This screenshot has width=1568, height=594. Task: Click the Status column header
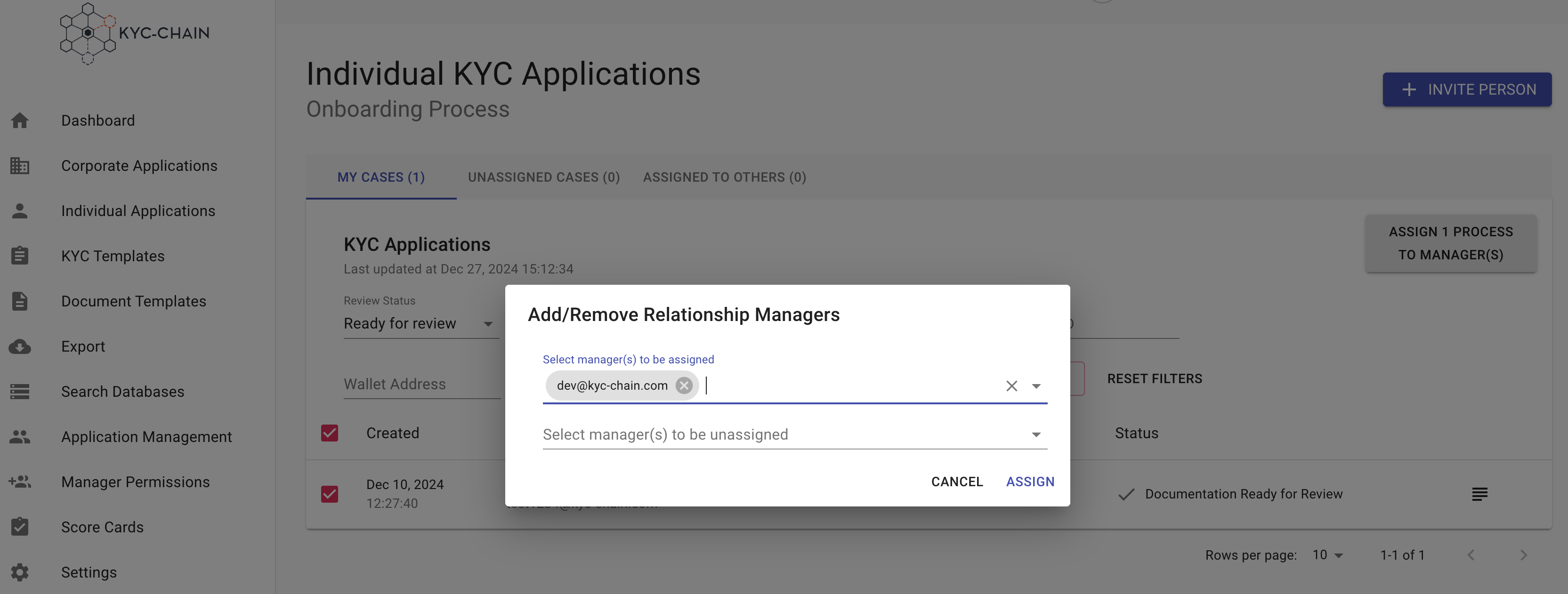[1136, 433]
